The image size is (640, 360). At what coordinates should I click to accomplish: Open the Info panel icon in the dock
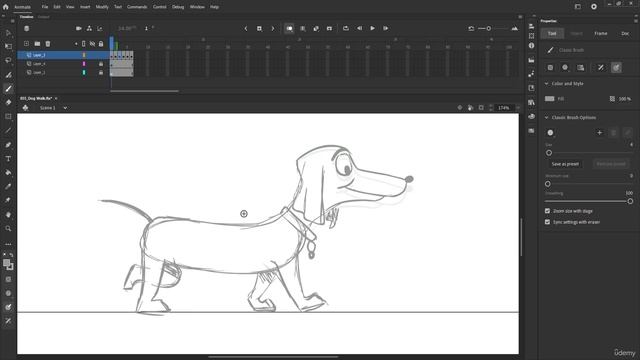(531, 46)
